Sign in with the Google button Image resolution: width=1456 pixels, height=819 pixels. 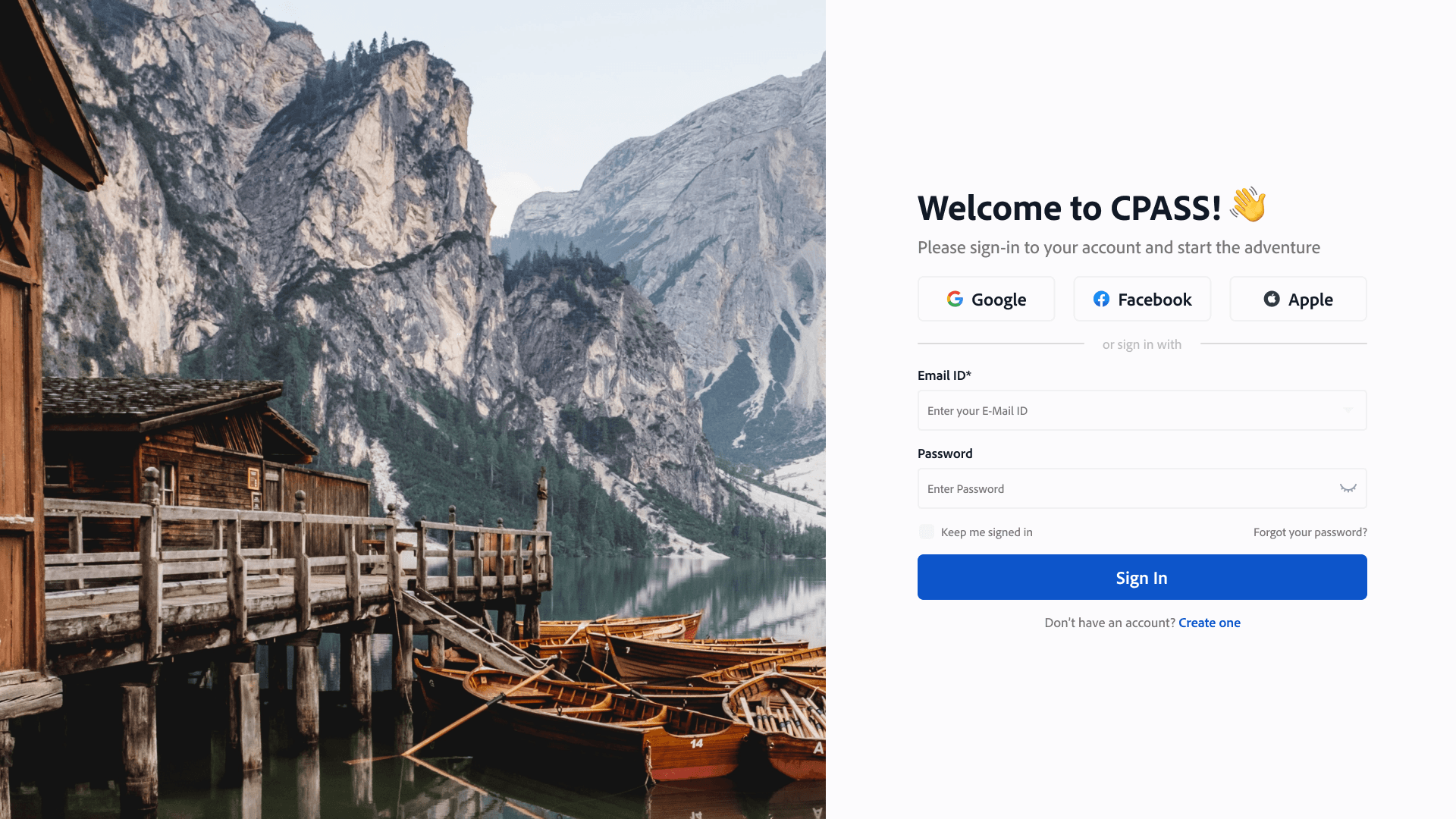(986, 299)
